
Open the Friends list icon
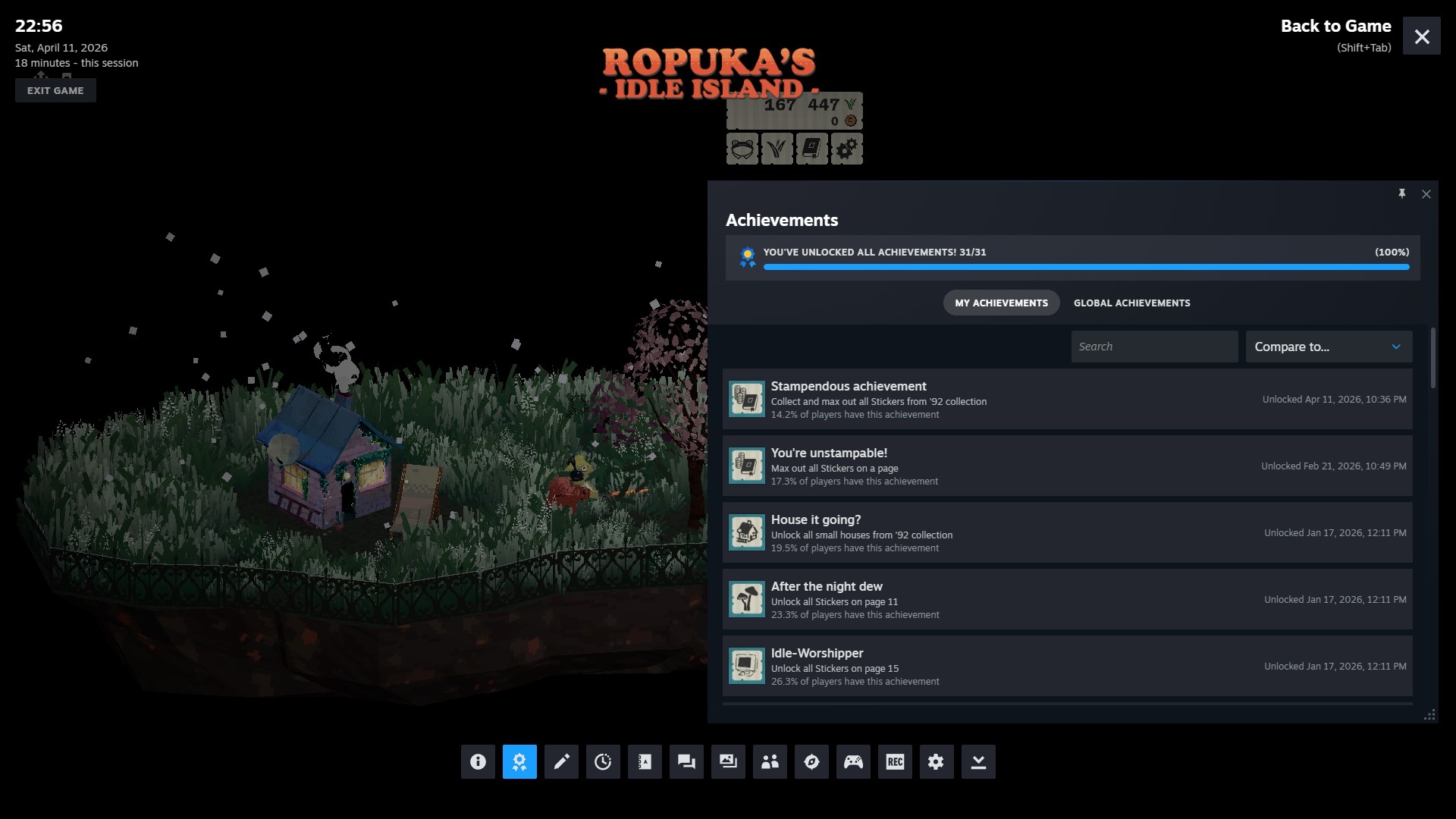[770, 761]
